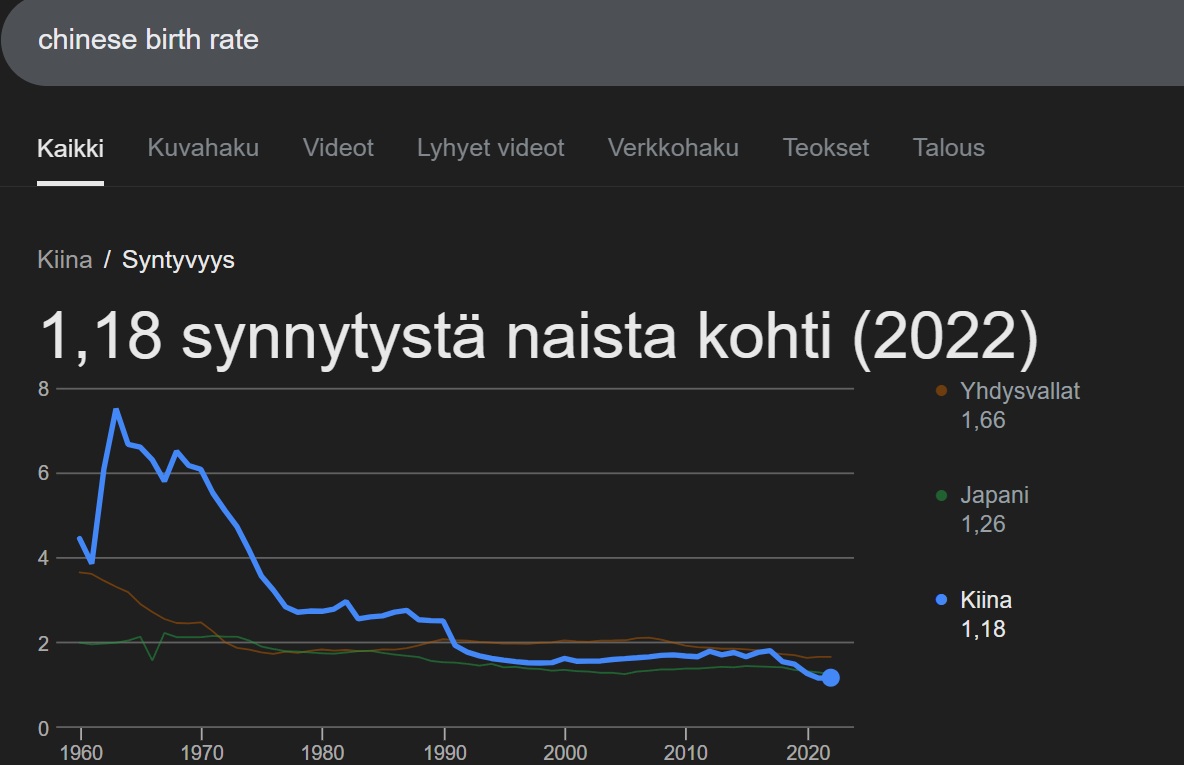Click the 1990 x-axis label
The image size is (1184, 765).
(x=445, y=753)
